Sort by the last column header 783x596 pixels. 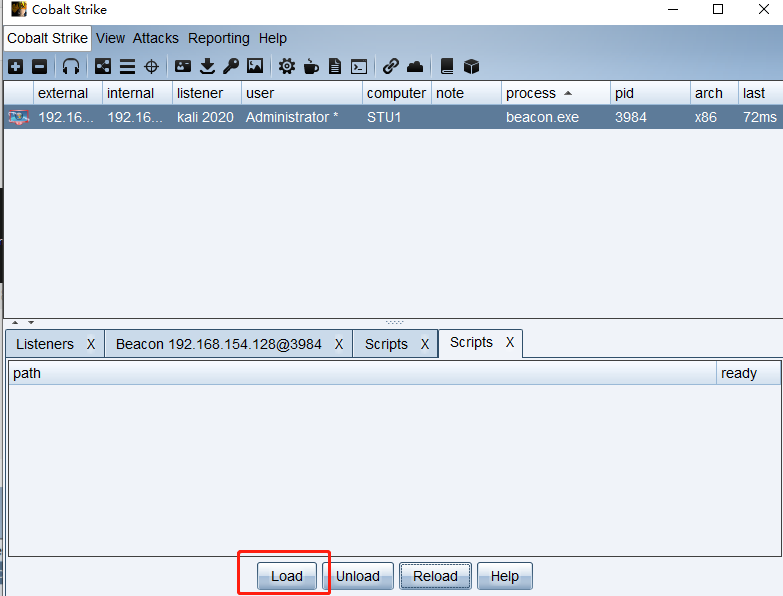click(761, 93)
